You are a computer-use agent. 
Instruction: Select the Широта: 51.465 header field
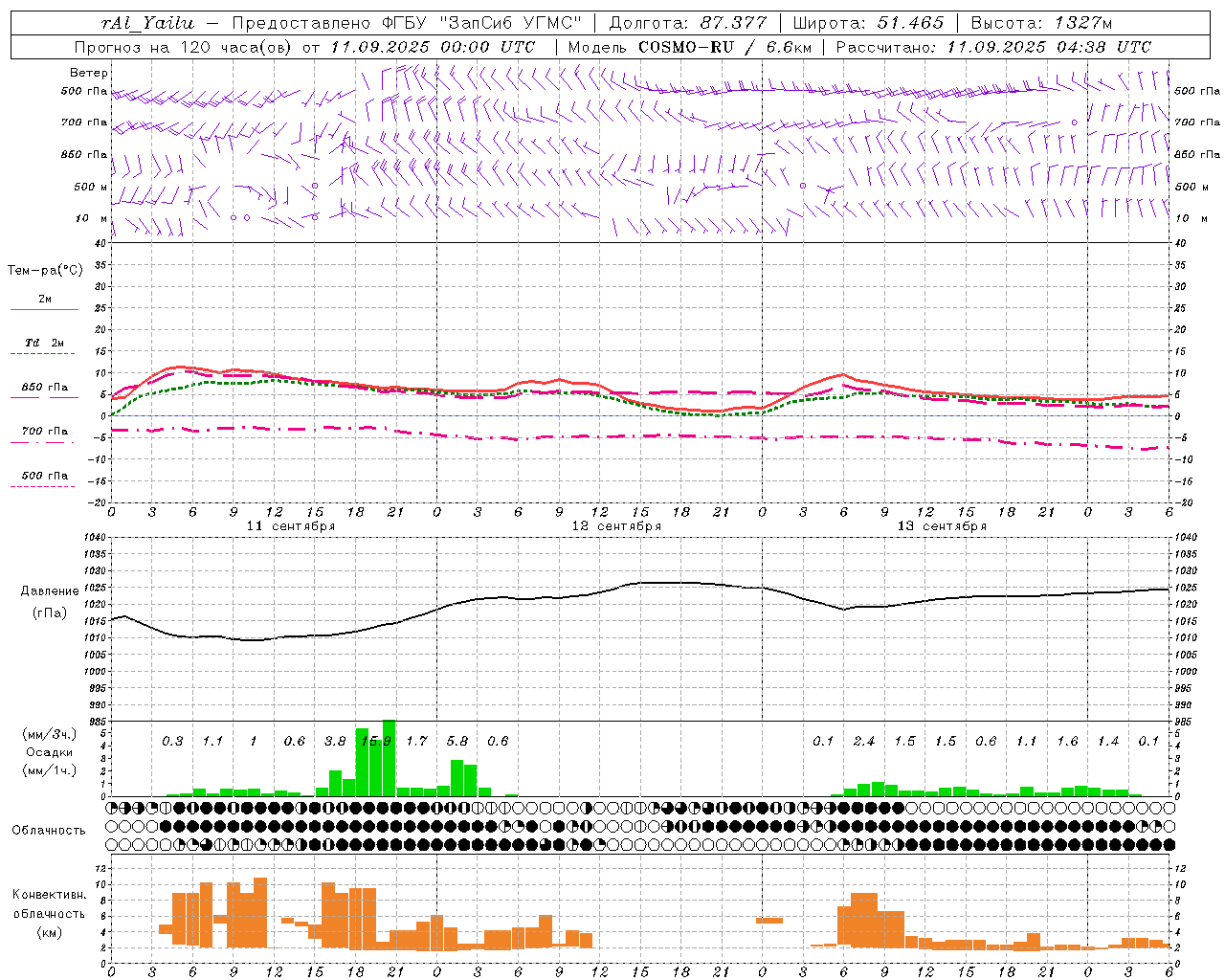click(x=868, y=23)
